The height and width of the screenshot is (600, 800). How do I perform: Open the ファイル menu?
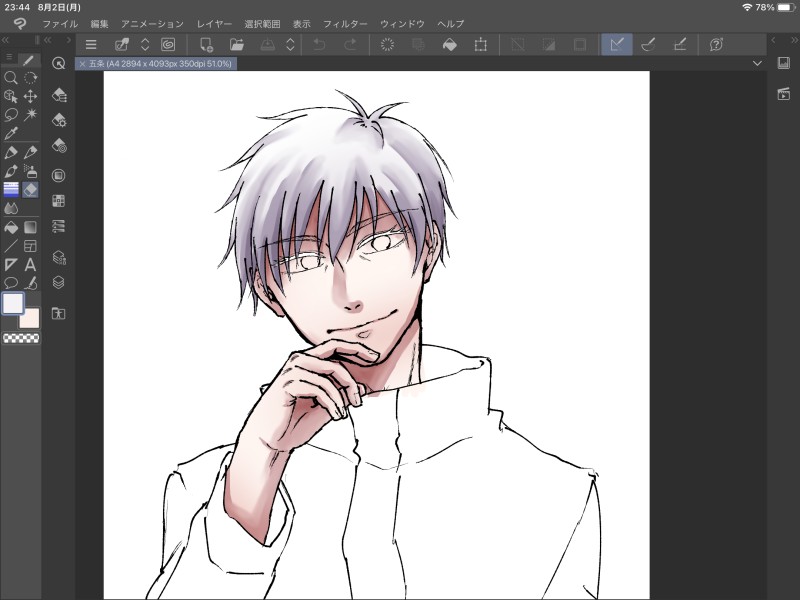click(x=60, y=24)
